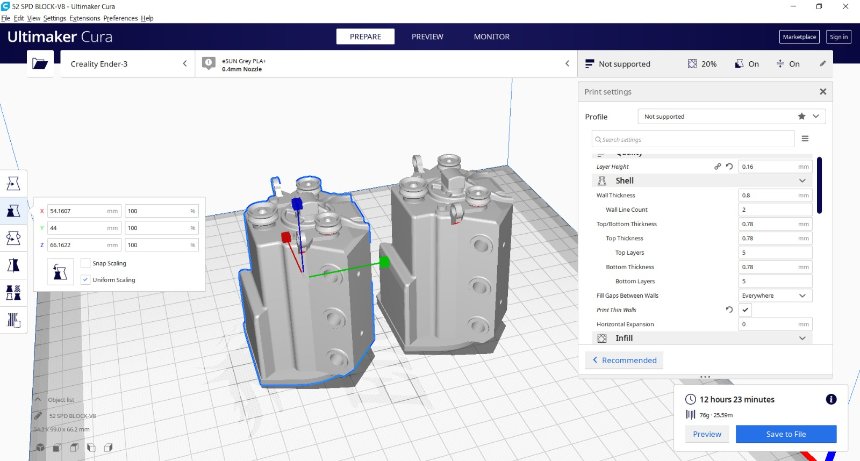Click the print settings scrollbar
Viewport: 860px width, 461px height.
pos(819,185)
